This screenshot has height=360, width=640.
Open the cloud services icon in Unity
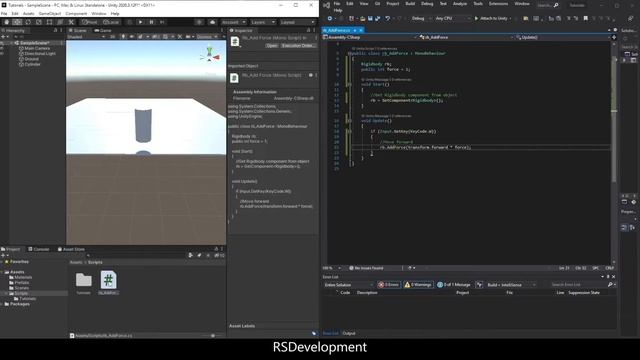212,22
